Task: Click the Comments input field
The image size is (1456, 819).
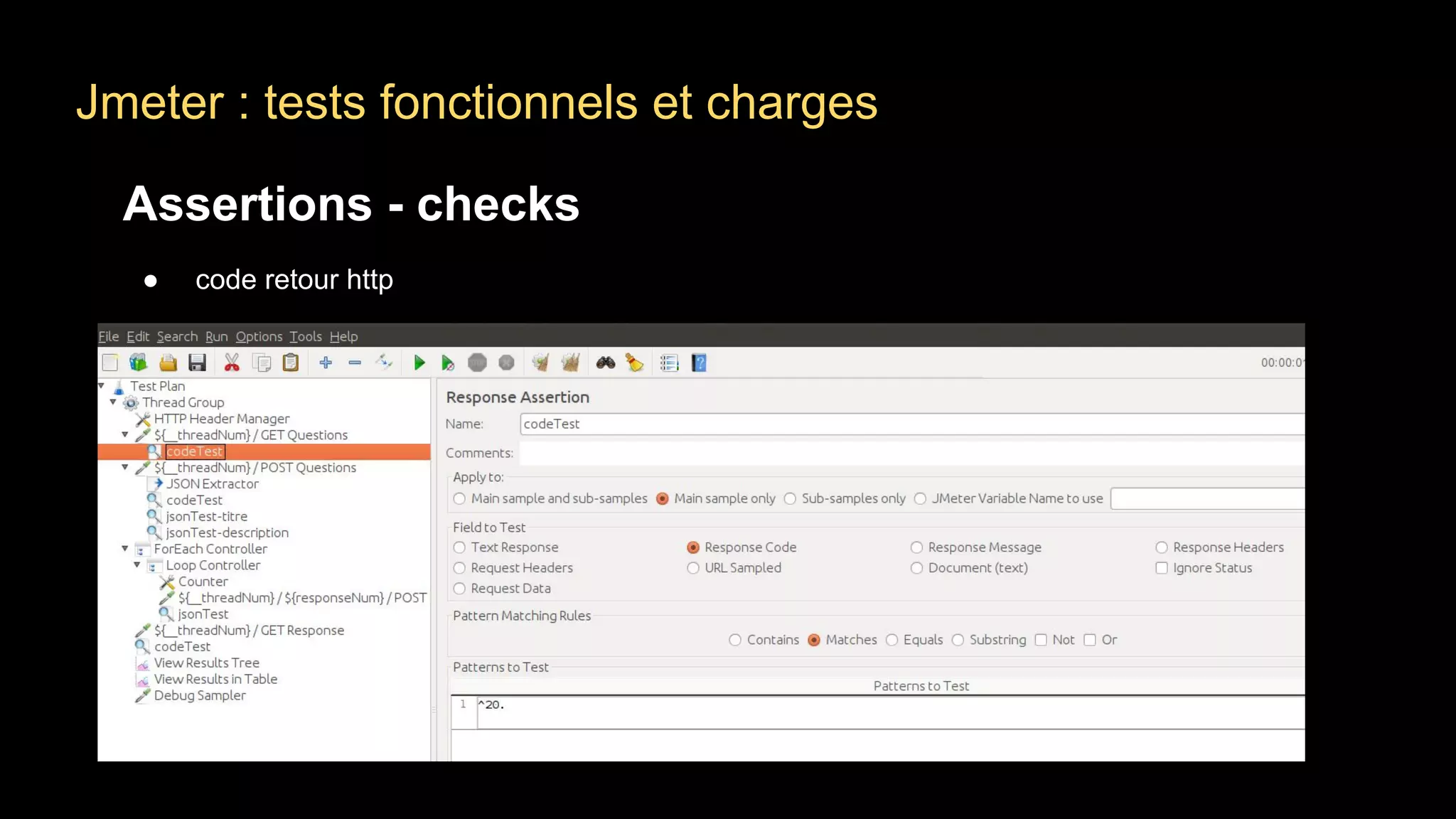Action: [x=912, y=453]
